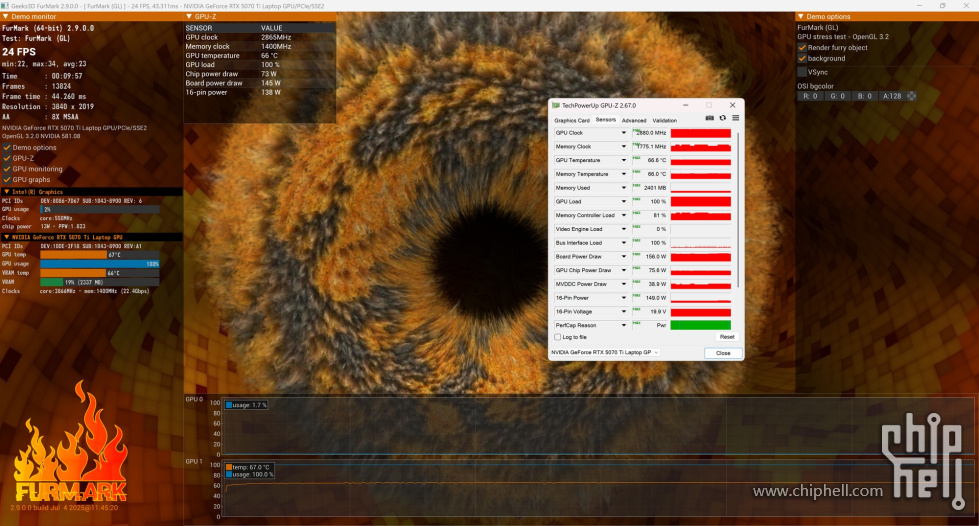Click the Memory Used 2401 MB value

pyautogui.click(x=650, y=188)
